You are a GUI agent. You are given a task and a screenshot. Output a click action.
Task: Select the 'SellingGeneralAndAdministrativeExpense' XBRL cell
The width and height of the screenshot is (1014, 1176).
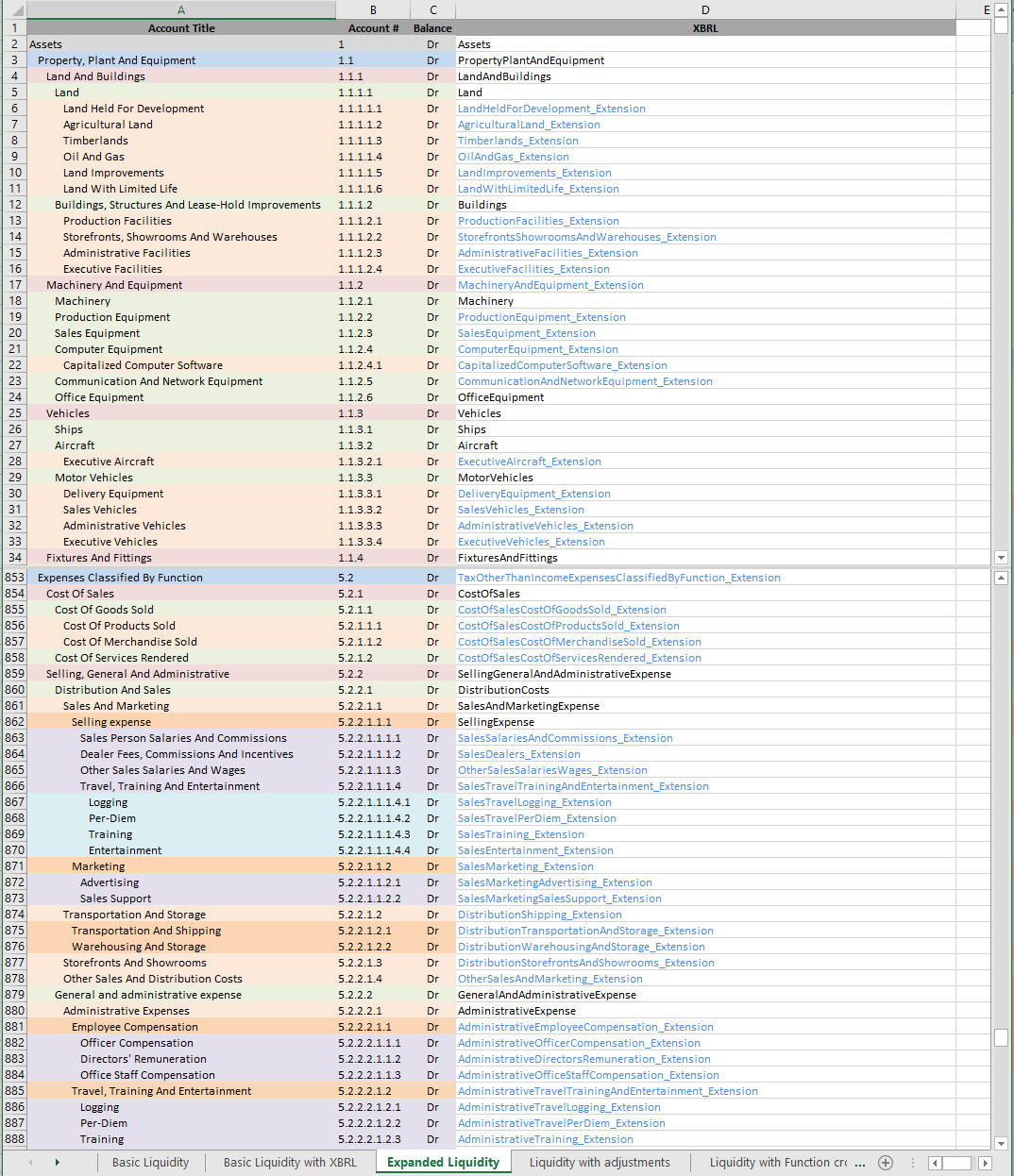tap(705, 674)
